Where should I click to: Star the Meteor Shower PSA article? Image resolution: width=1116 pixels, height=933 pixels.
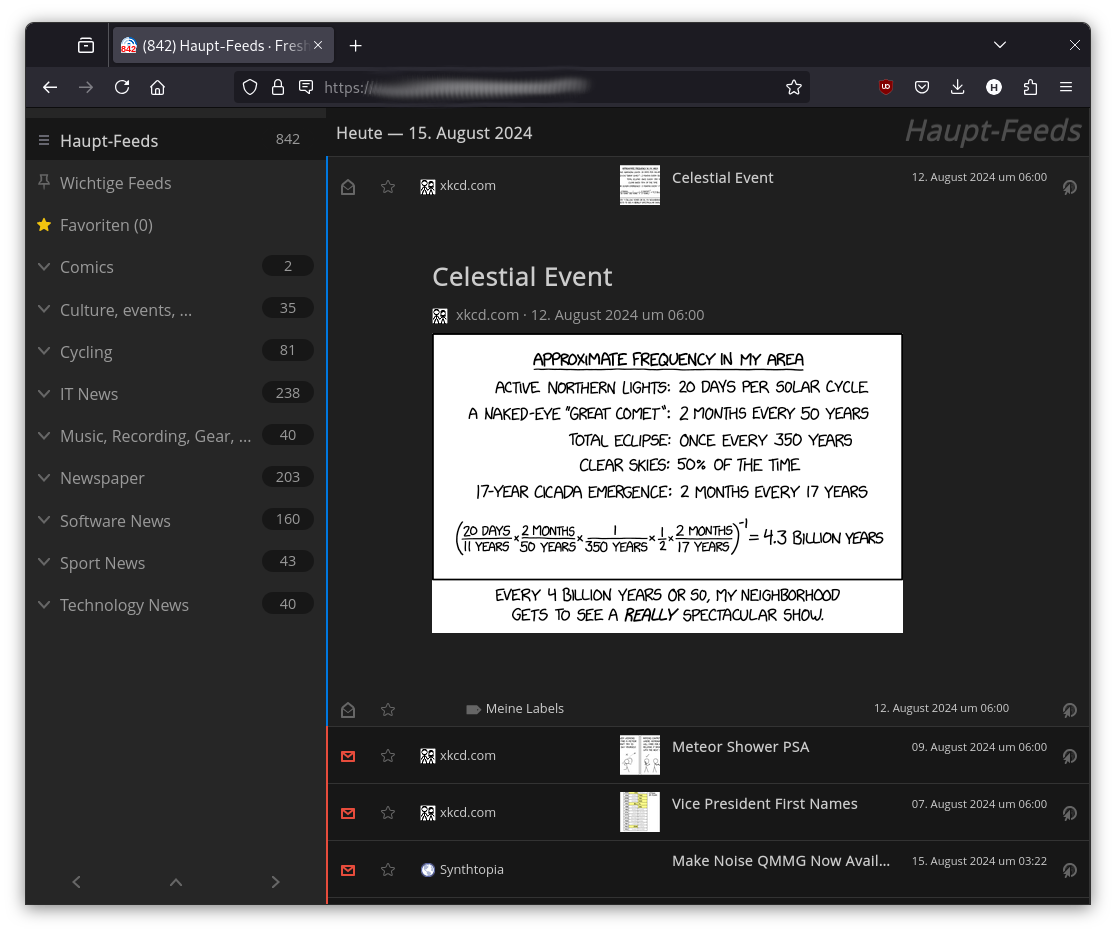coord(388,755)
